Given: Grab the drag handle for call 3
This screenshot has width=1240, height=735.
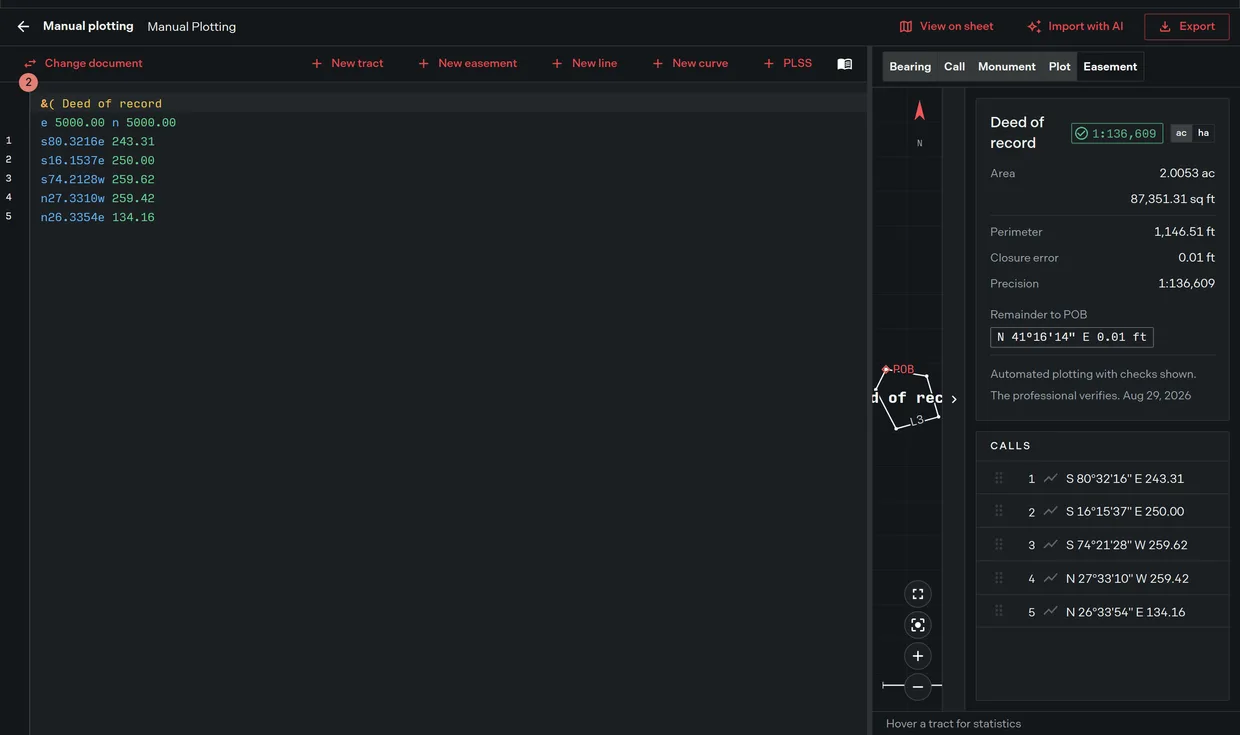Looking at the screenshot, I should click(x=998, y=545).
